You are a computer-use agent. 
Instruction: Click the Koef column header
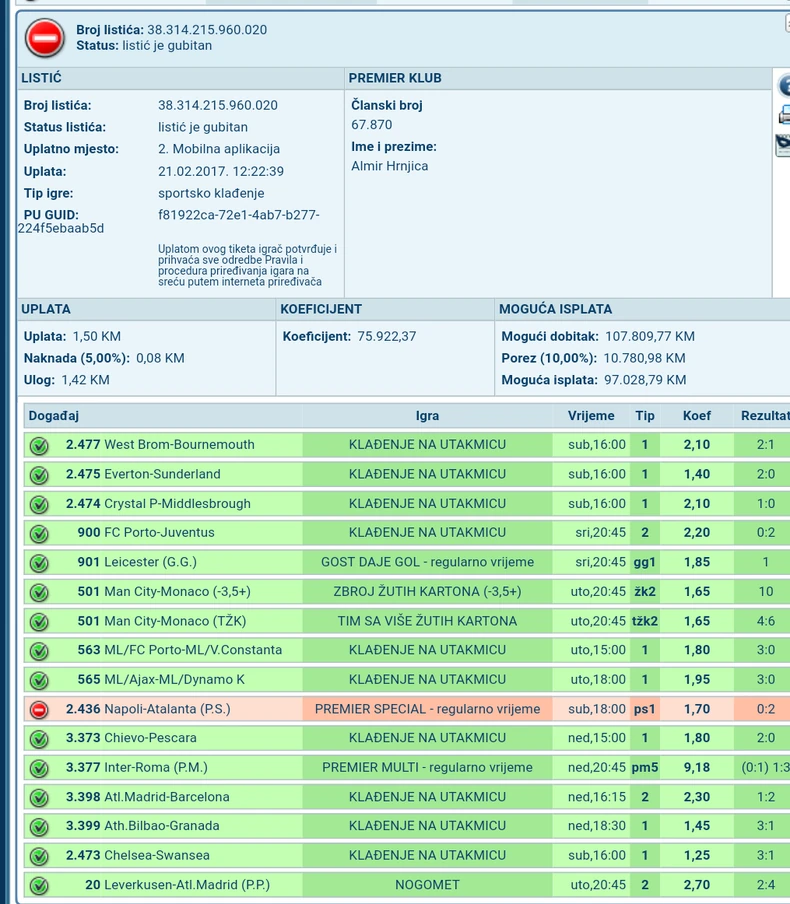(697, 416)
